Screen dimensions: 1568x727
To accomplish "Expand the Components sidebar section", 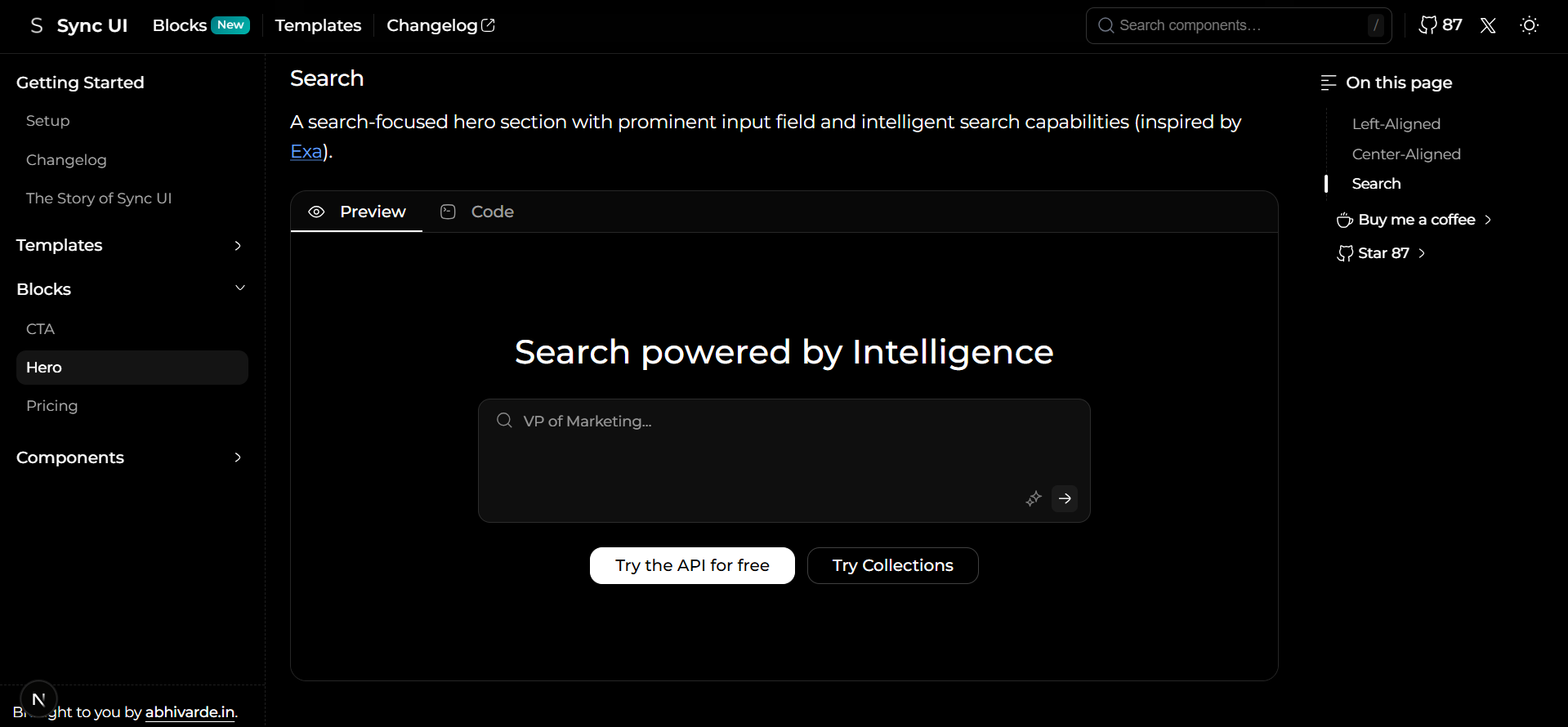I will point(237,457).
